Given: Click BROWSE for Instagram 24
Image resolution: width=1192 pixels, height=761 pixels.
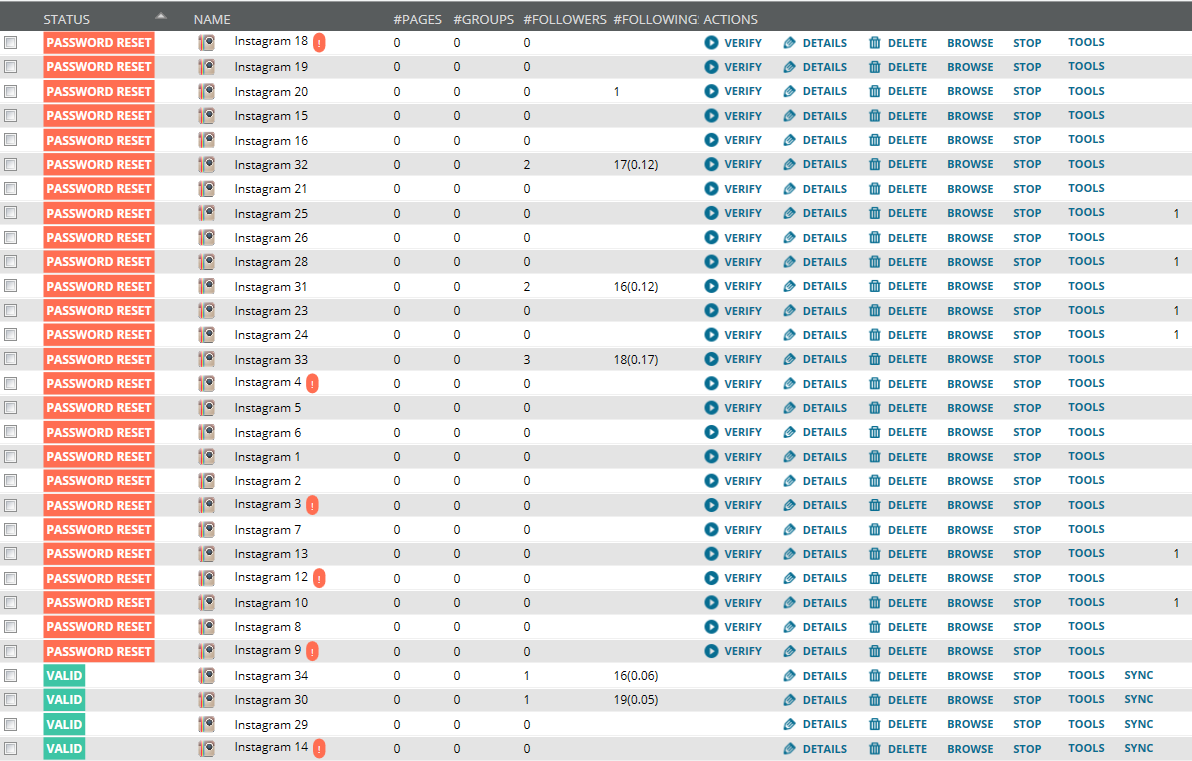Looking at the screenshot, I should 970,335.
